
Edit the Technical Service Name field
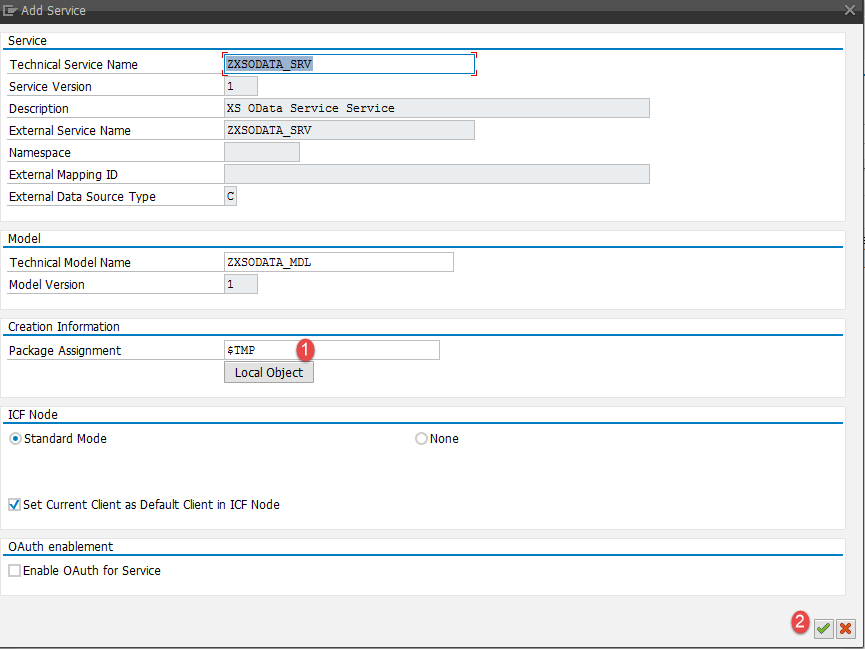pos(349,64)
